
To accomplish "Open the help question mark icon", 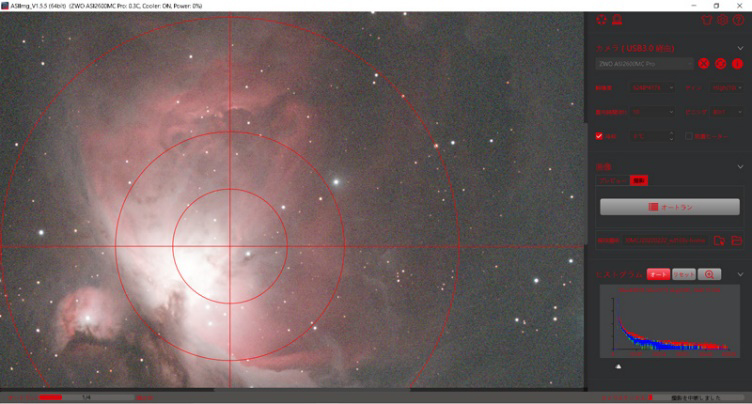I will [738, 20].
